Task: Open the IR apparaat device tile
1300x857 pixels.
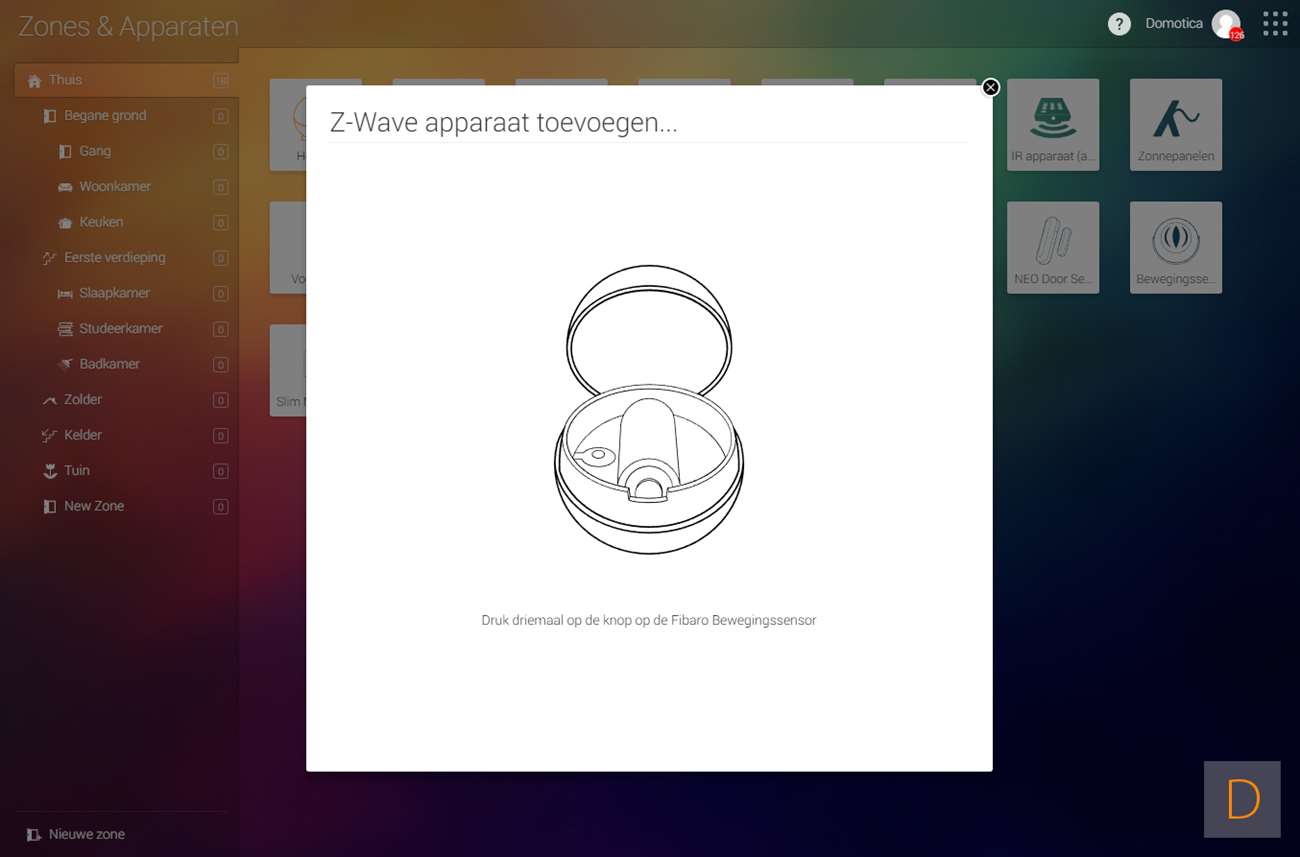Action: [1053, 125]
